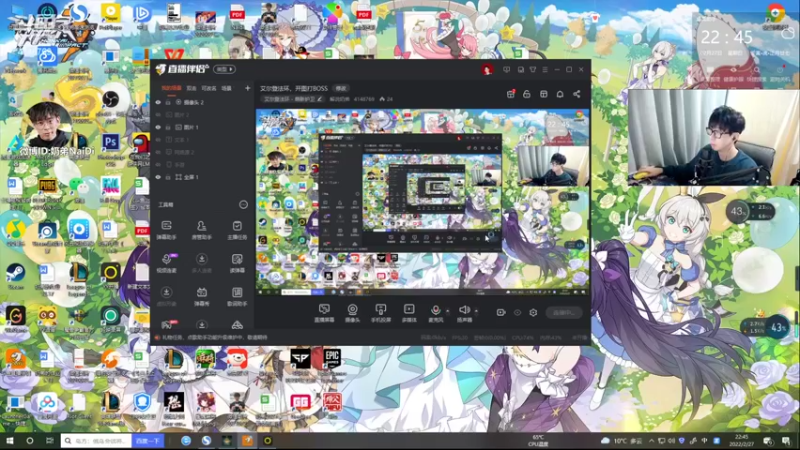Click 修改 button next to stream title

pos(341,88)
